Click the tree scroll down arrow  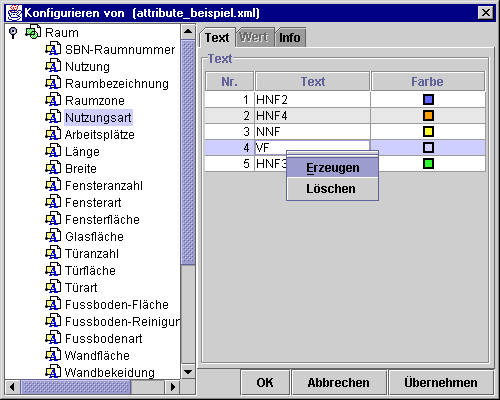[x=188, y=372]
